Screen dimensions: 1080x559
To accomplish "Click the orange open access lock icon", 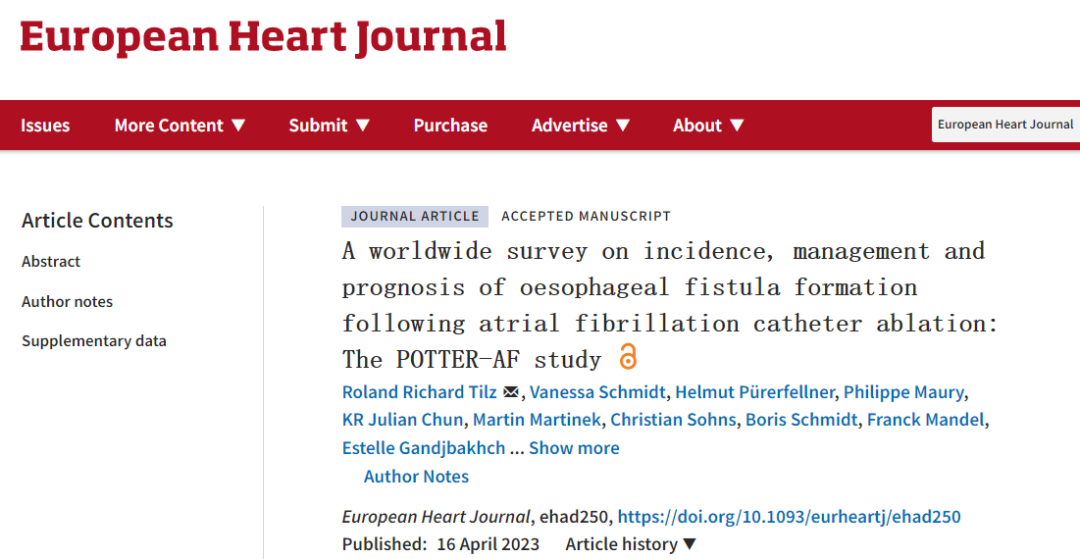I will coord(627,357).
